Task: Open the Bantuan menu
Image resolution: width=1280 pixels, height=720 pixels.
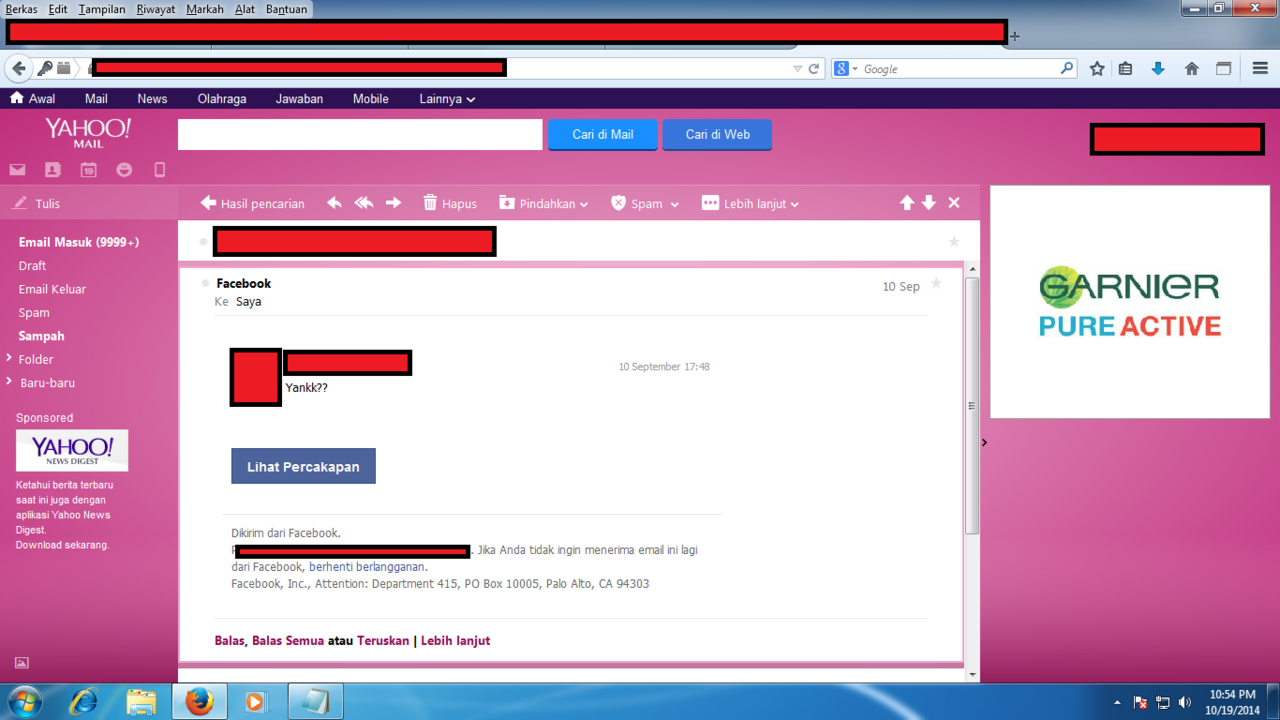Action: point(286,9)
